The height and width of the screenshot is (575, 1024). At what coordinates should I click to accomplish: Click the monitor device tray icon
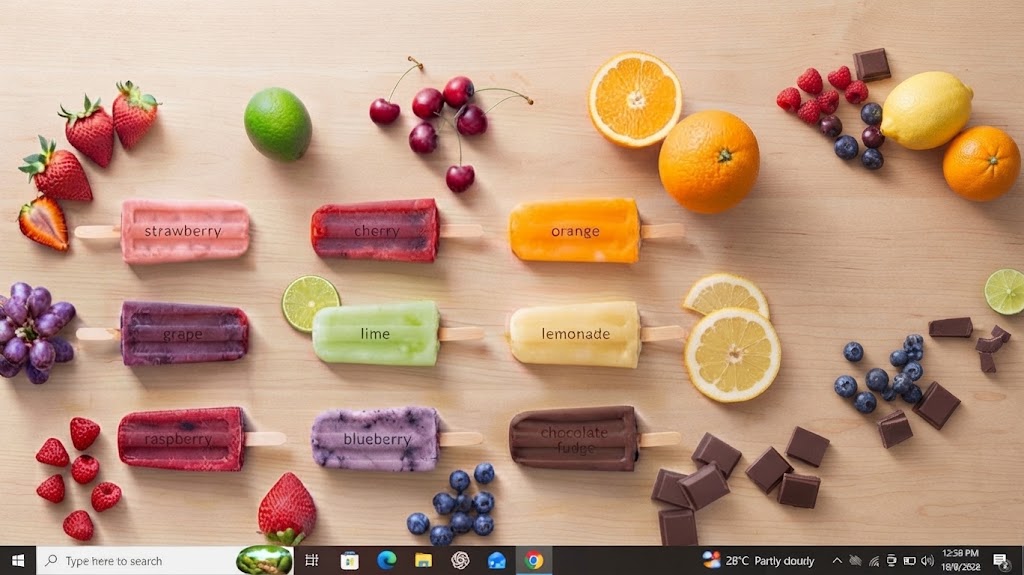coord(891,561)
